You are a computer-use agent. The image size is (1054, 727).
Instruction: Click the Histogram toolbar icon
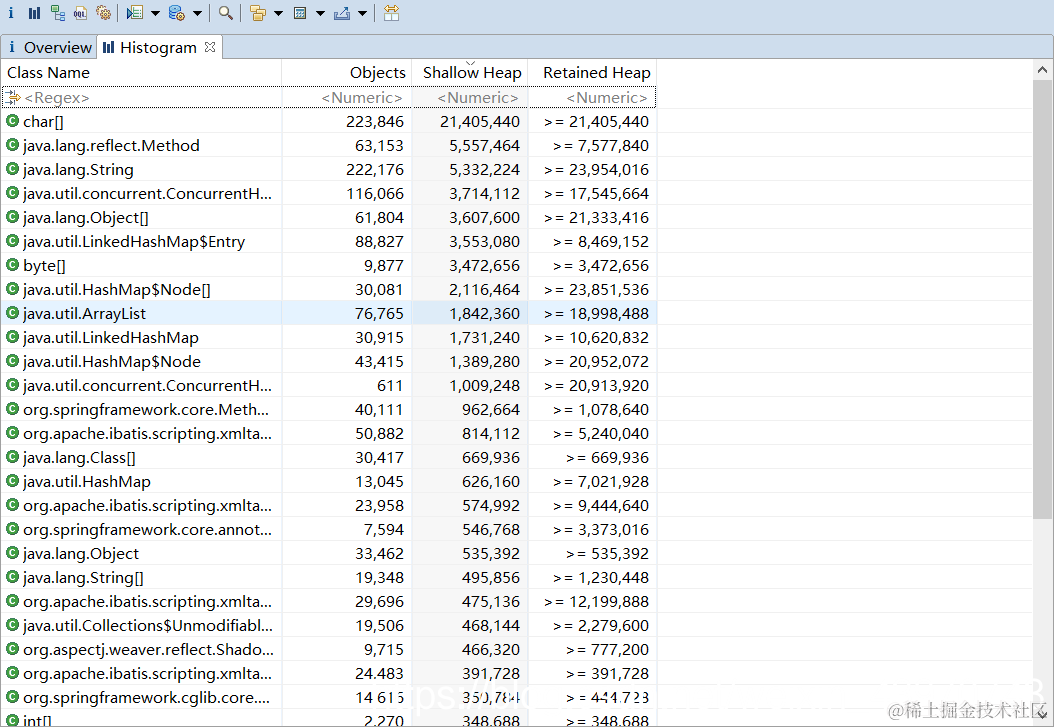(34, 13)
